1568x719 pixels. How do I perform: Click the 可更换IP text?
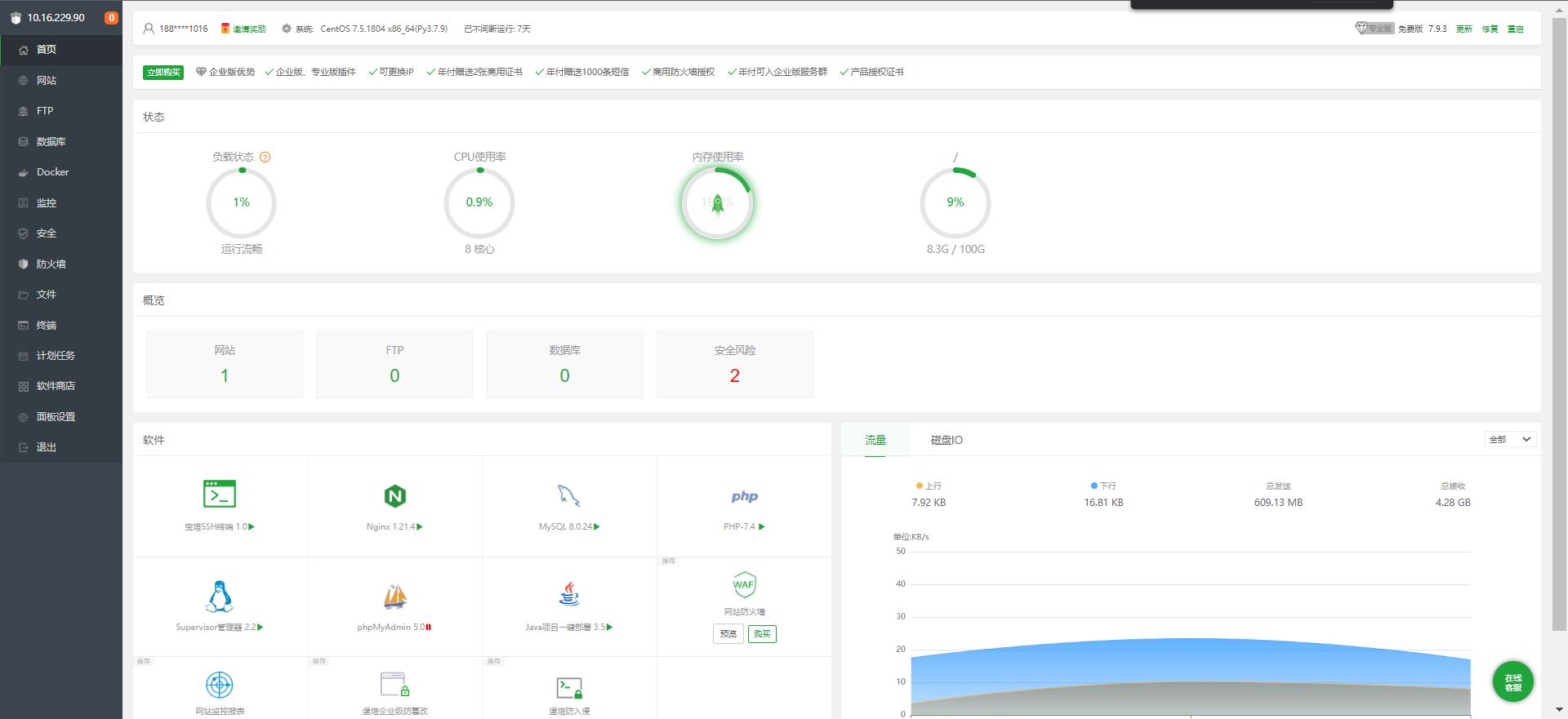tap(396, 72)
